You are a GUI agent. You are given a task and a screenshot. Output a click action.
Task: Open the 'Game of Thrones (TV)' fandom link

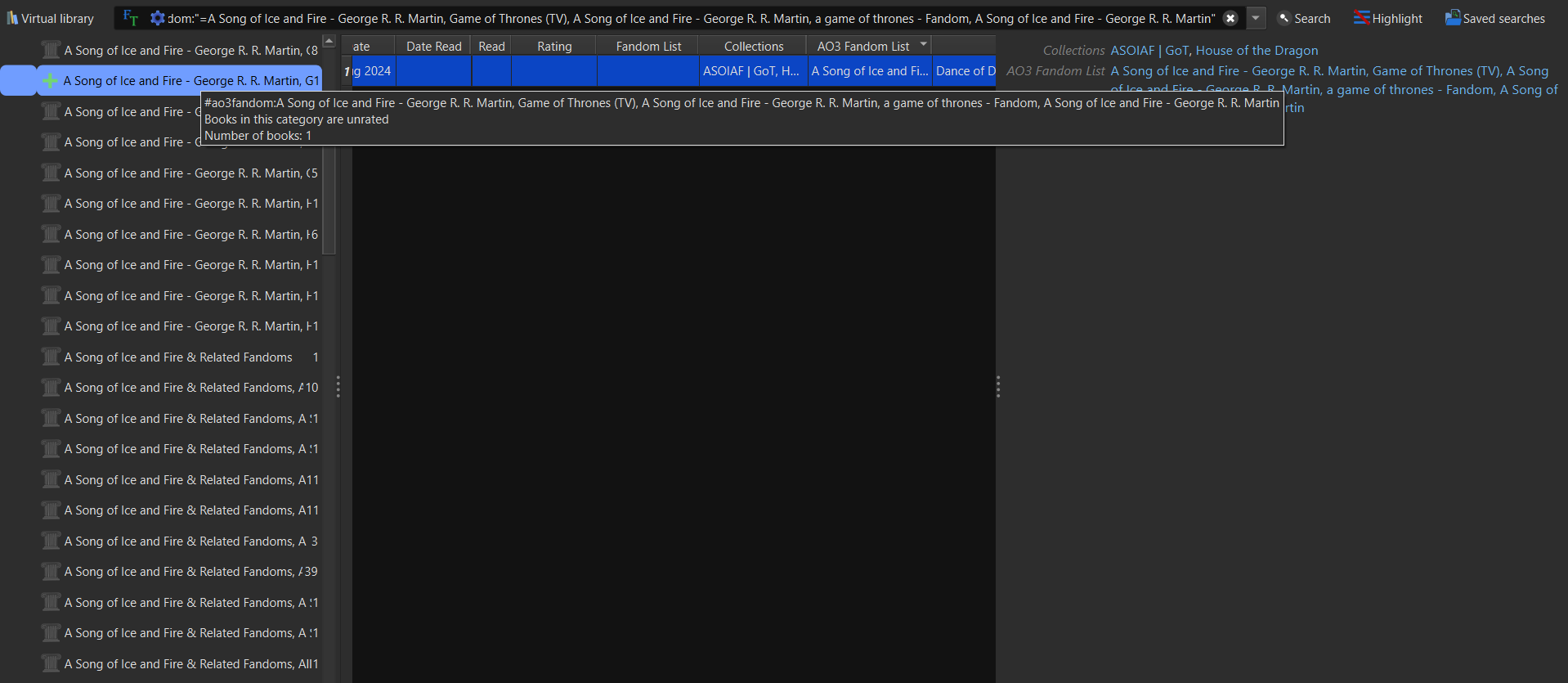[x=1436, y=70]
